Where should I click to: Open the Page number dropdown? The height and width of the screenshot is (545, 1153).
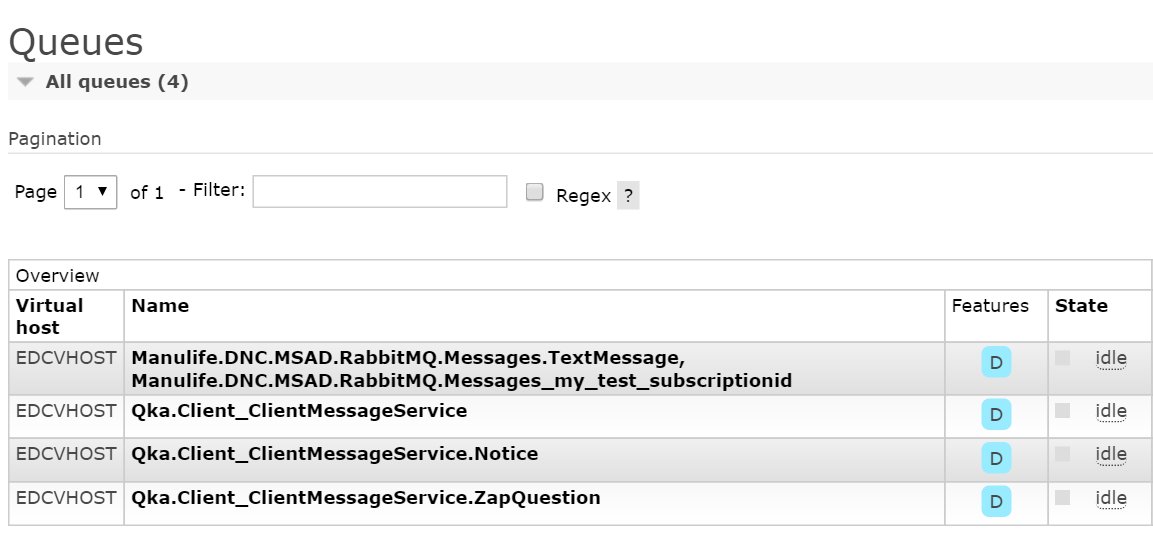point(90,192)
